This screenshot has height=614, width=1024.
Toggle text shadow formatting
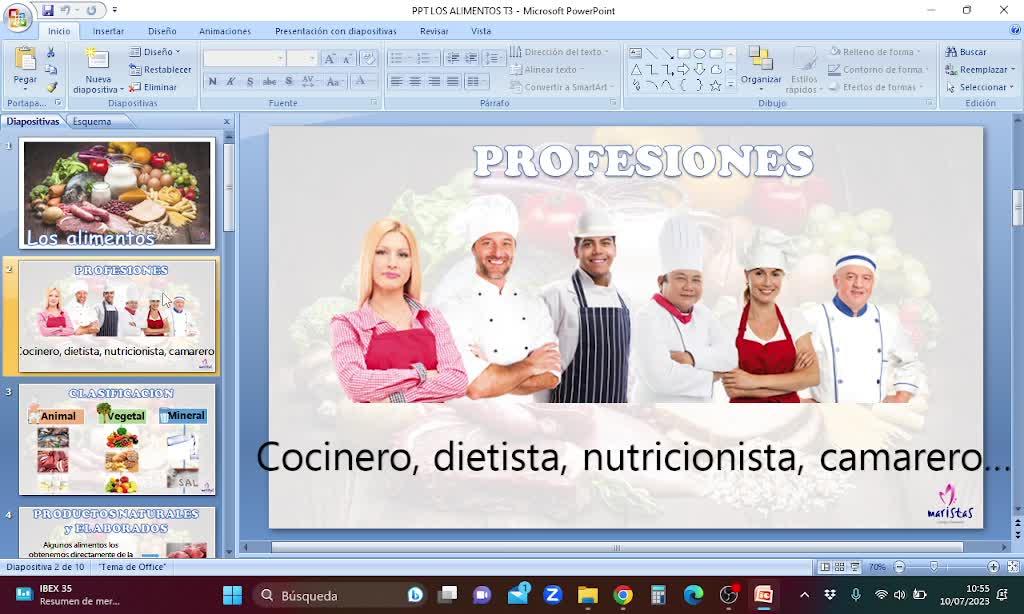click(x=289, y=82)
